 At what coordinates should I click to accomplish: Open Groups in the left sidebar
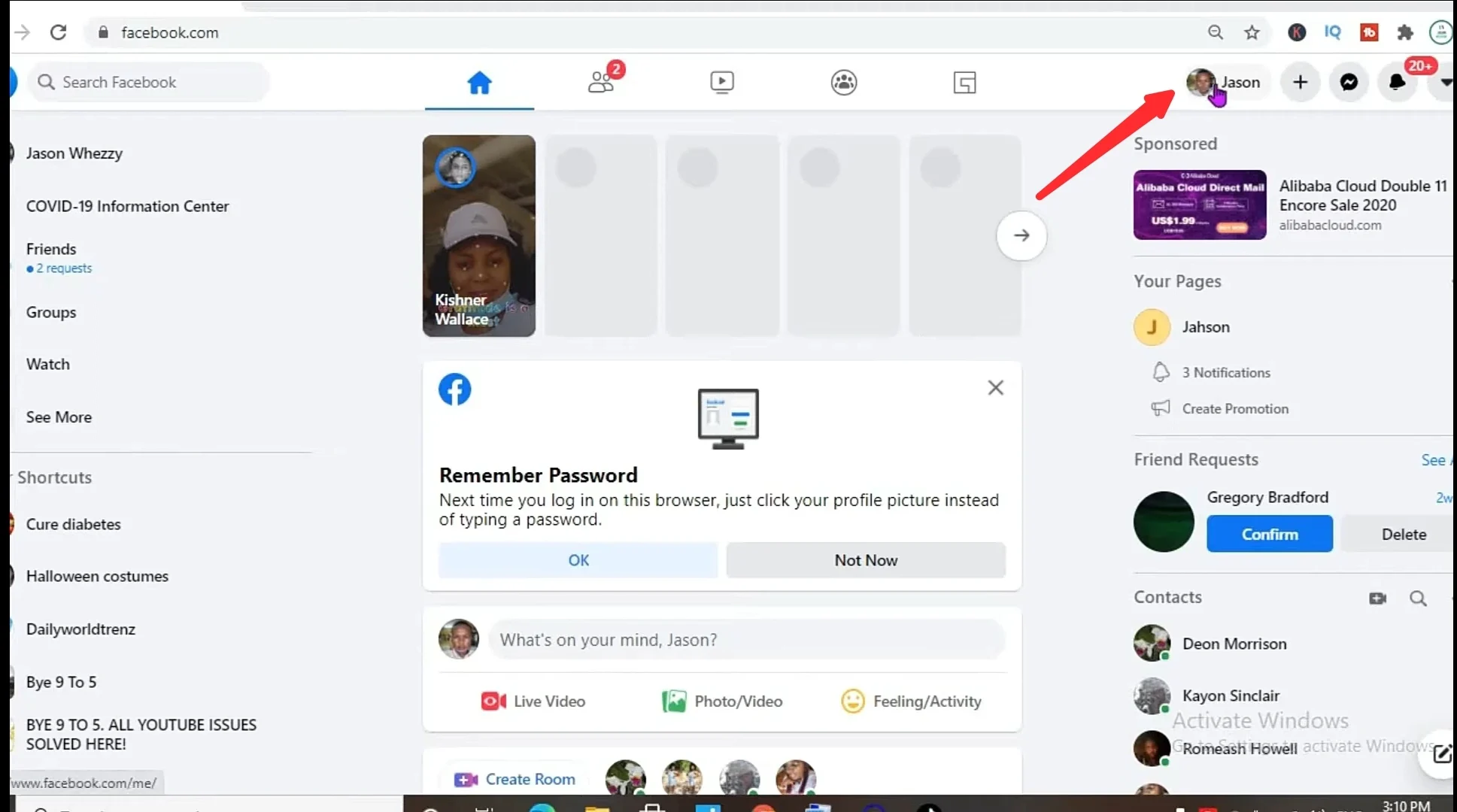tap(51, 312)
